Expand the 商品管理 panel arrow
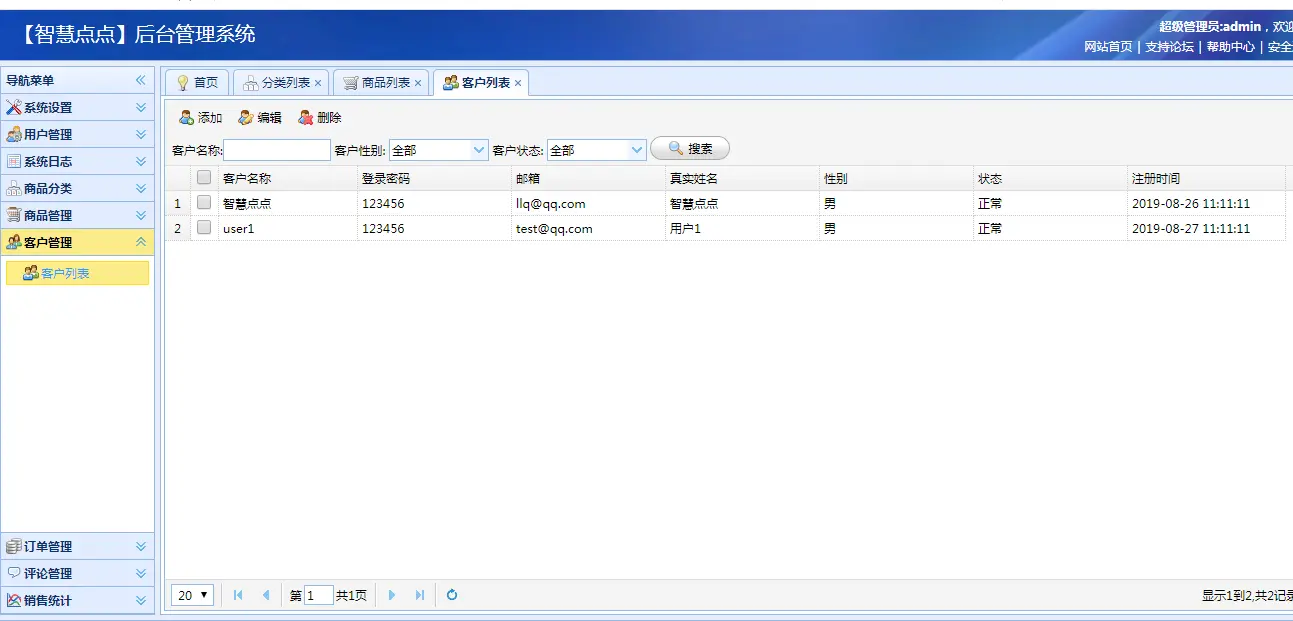 tap(141, 215)
